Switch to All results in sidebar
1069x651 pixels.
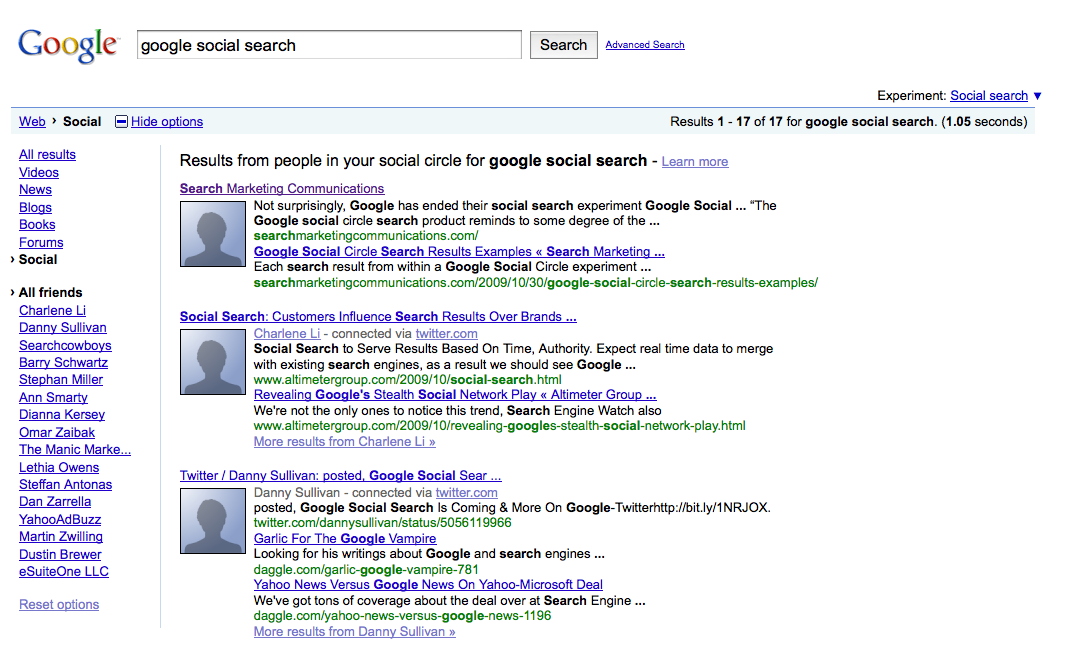tap(47, 154)
